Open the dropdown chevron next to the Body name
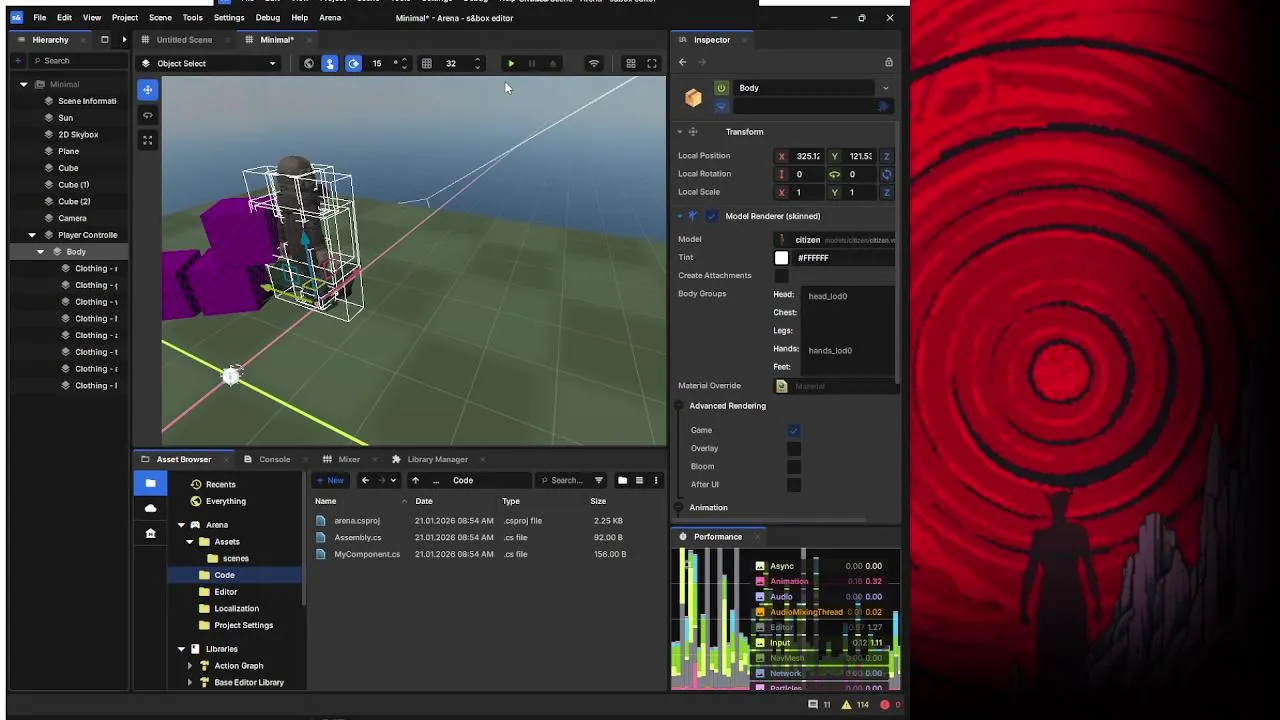 885,88
